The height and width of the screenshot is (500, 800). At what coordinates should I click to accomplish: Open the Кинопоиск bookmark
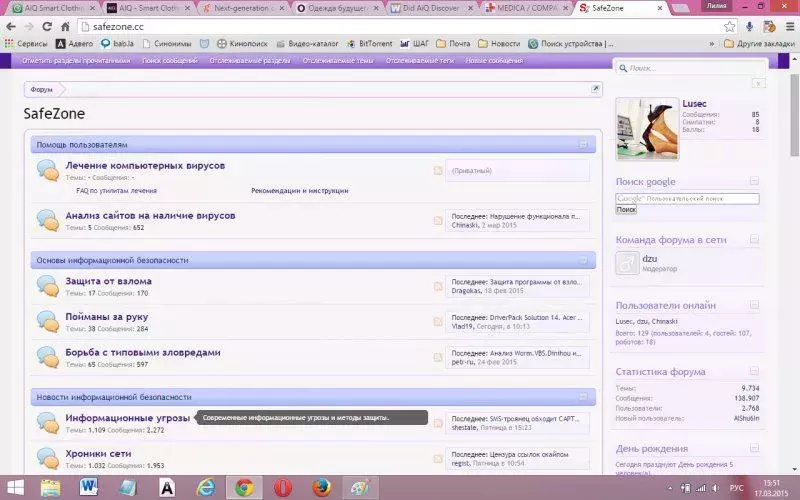click(x=242, y=44)
